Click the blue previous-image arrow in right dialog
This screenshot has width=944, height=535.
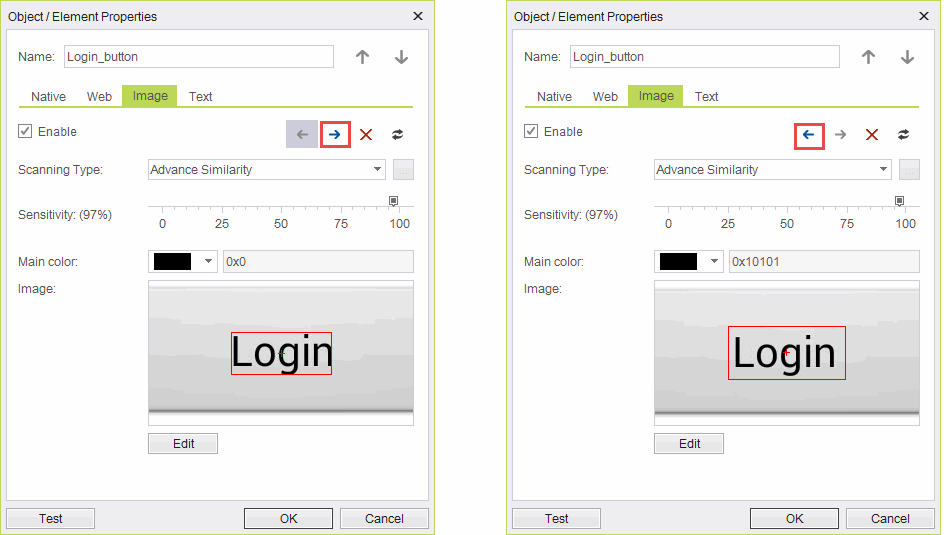(809, 134)
